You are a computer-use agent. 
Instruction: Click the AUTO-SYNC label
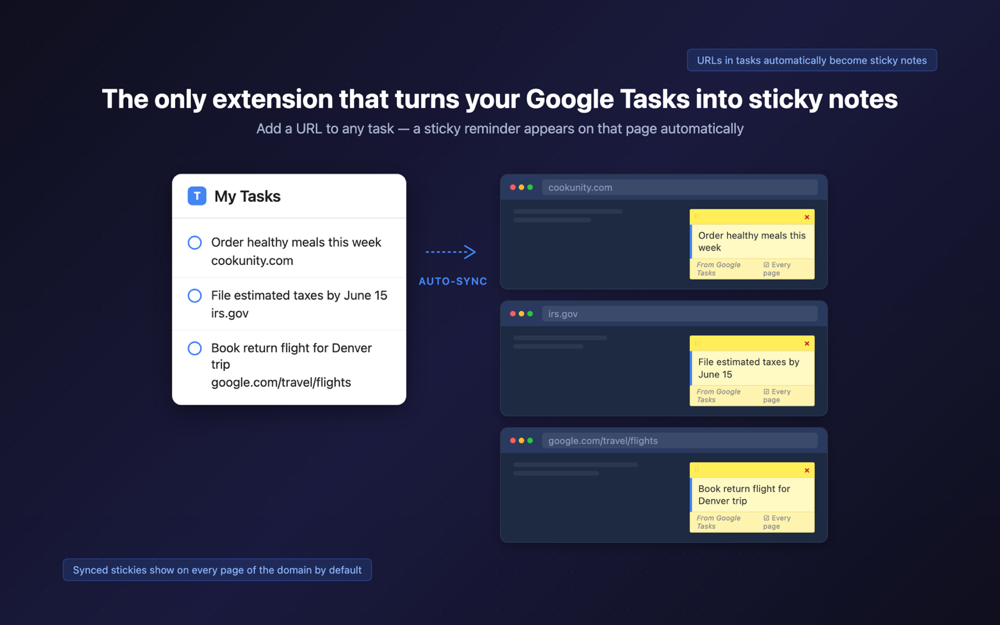(453, 281)
